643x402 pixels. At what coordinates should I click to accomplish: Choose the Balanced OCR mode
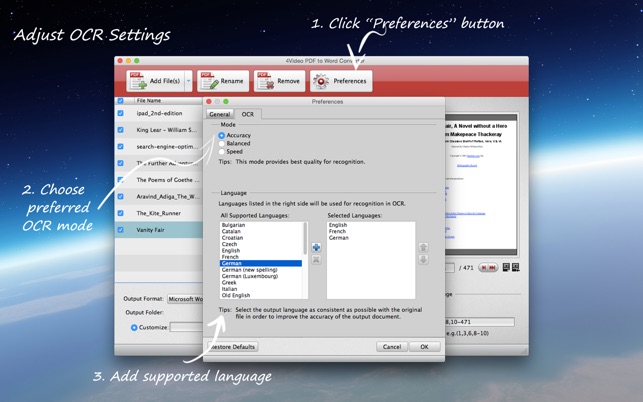[x=221, y=143]
